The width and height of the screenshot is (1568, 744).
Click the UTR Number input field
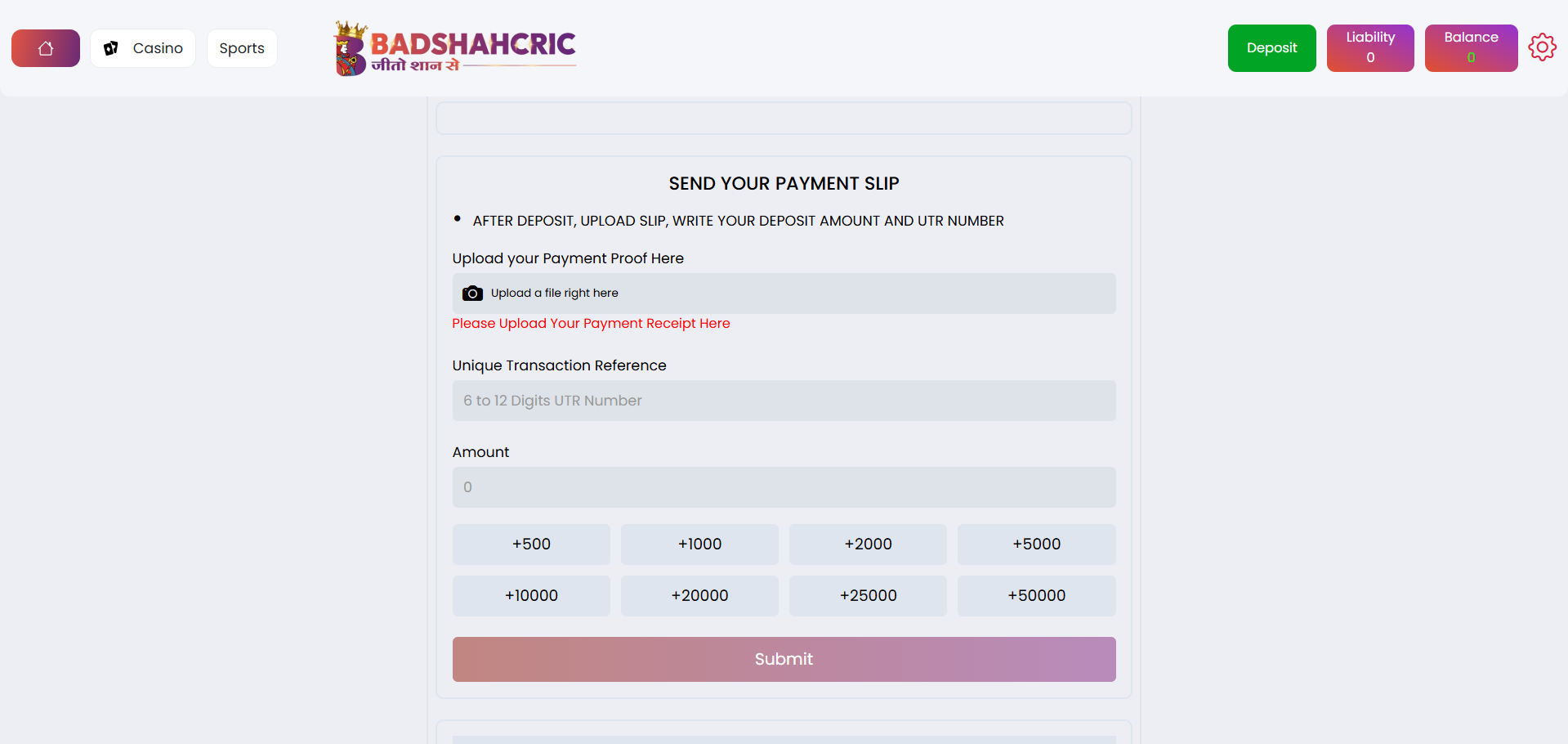[x=784, y=401]
